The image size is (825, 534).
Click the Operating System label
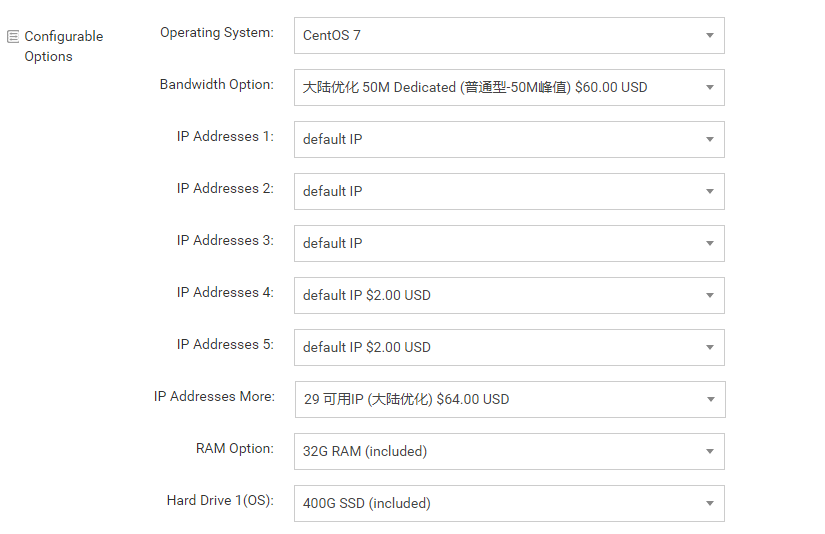(216, 33)
